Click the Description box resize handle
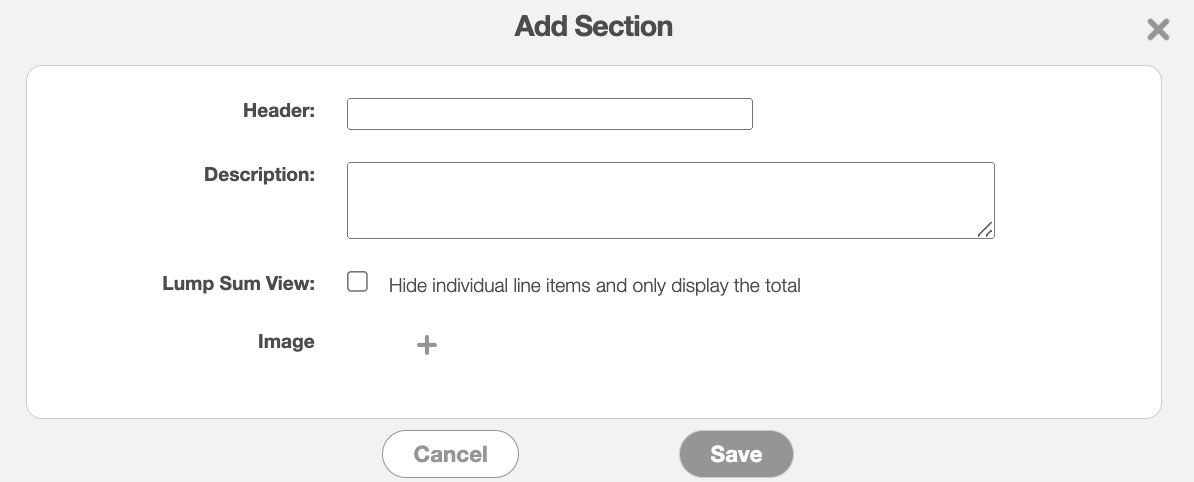The height and width of the screenshot is (482, 1194). (985, 230)
